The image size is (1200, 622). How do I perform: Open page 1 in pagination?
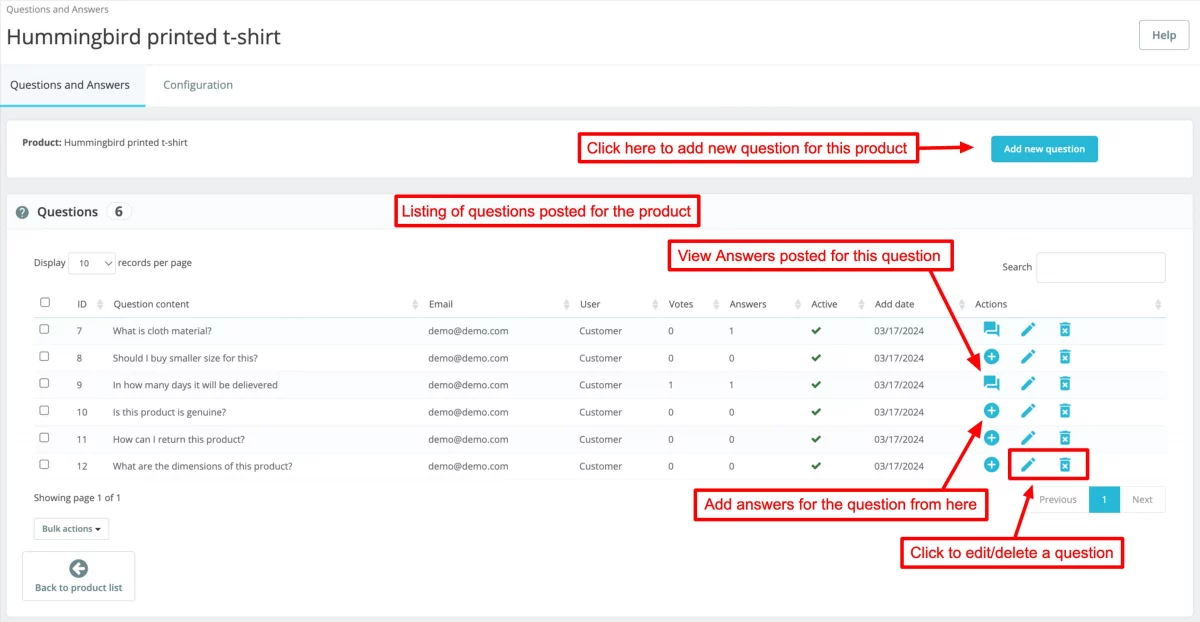(x=1104, y=499)
